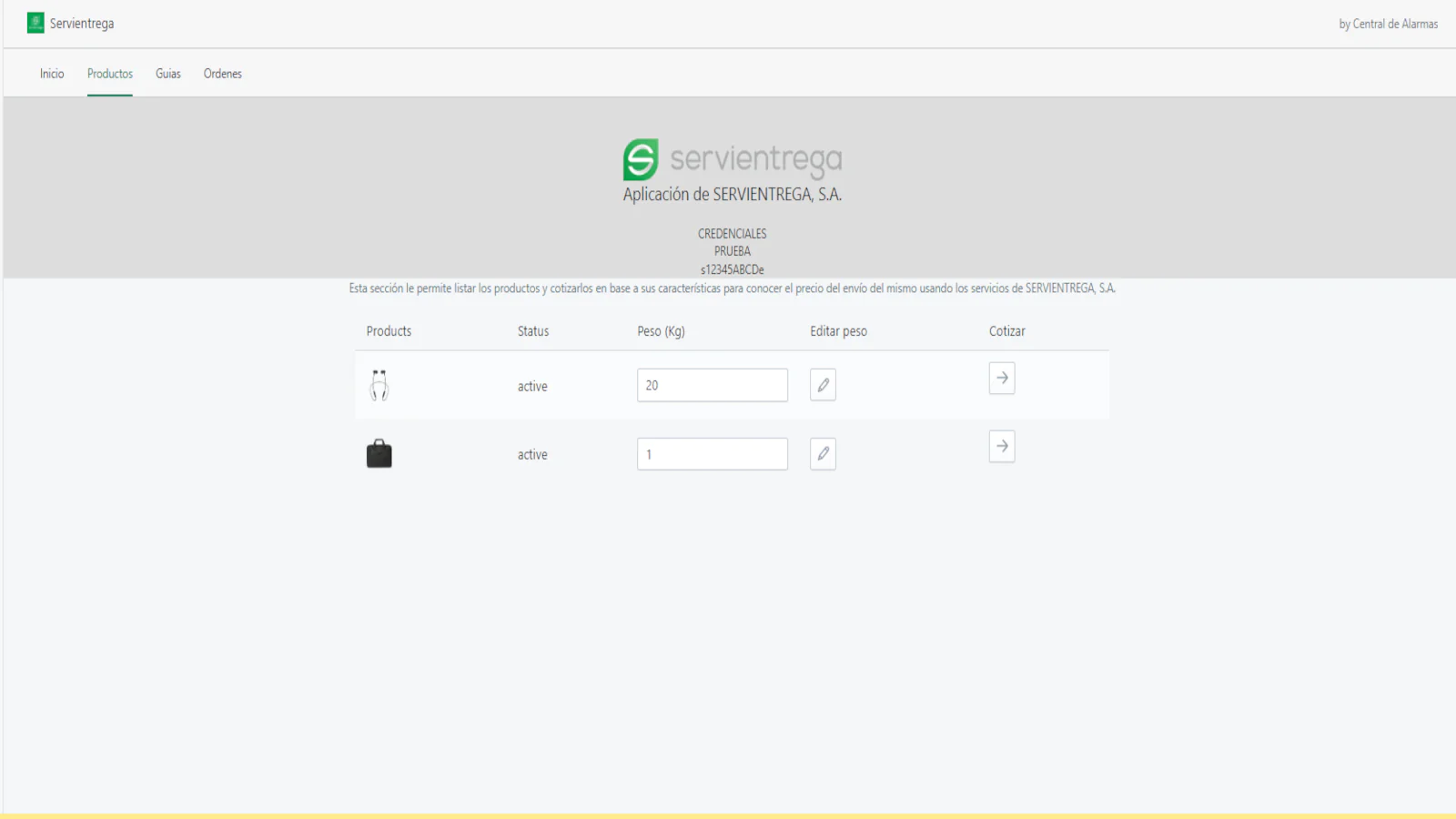Click the 's12345ABCDe' credential text
The image size is (1456, 819).
point(733,269)
